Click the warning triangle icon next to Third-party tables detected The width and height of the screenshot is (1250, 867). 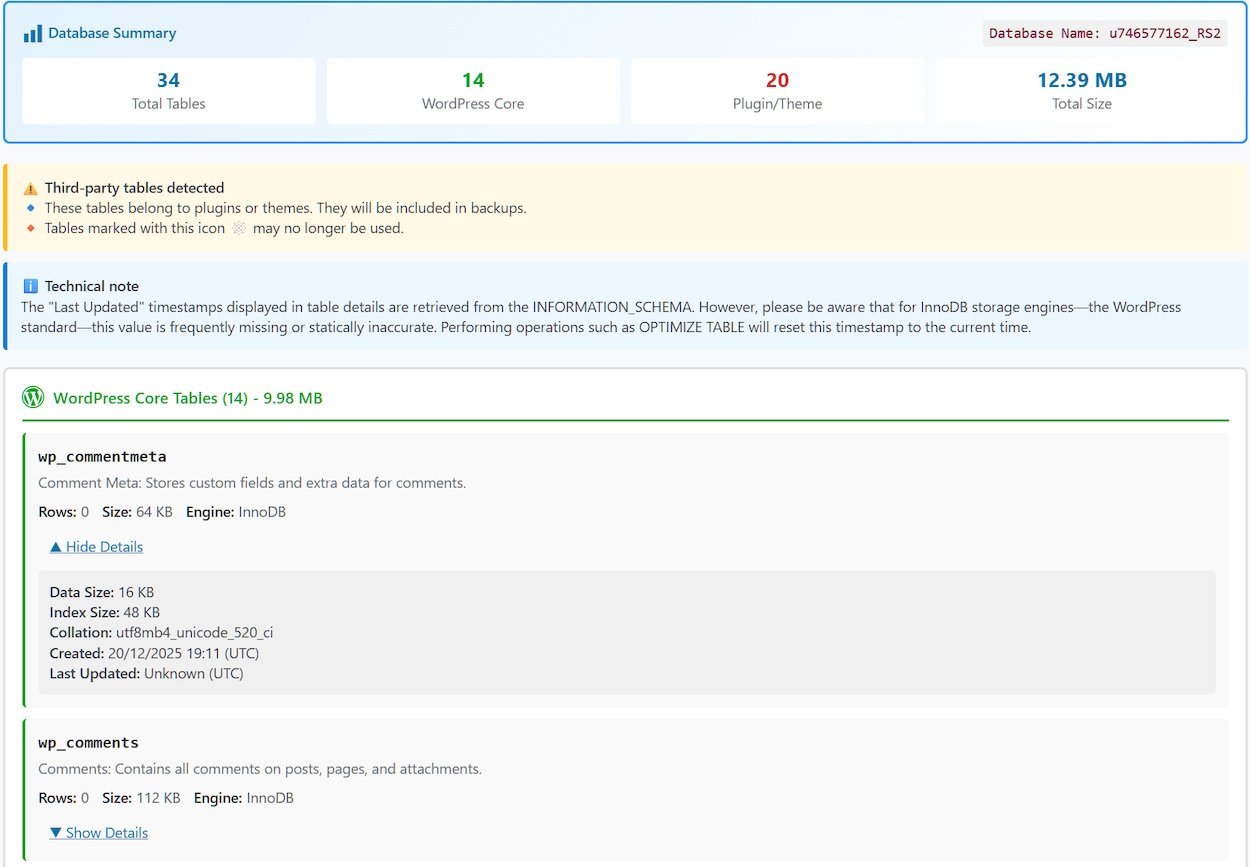click(x=30, y=188)
